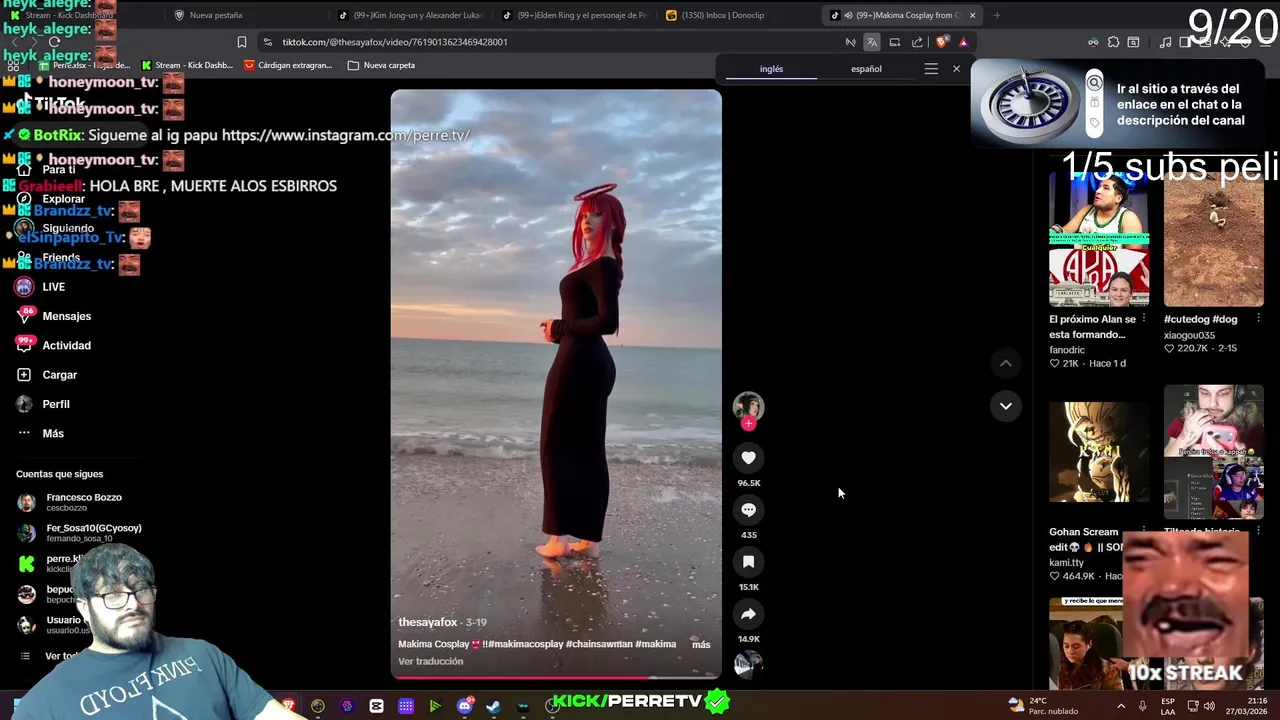Click Brave Rewards triangle icon
The height and width of the screenshot is (720, 1280).
(x=963, y=42)
